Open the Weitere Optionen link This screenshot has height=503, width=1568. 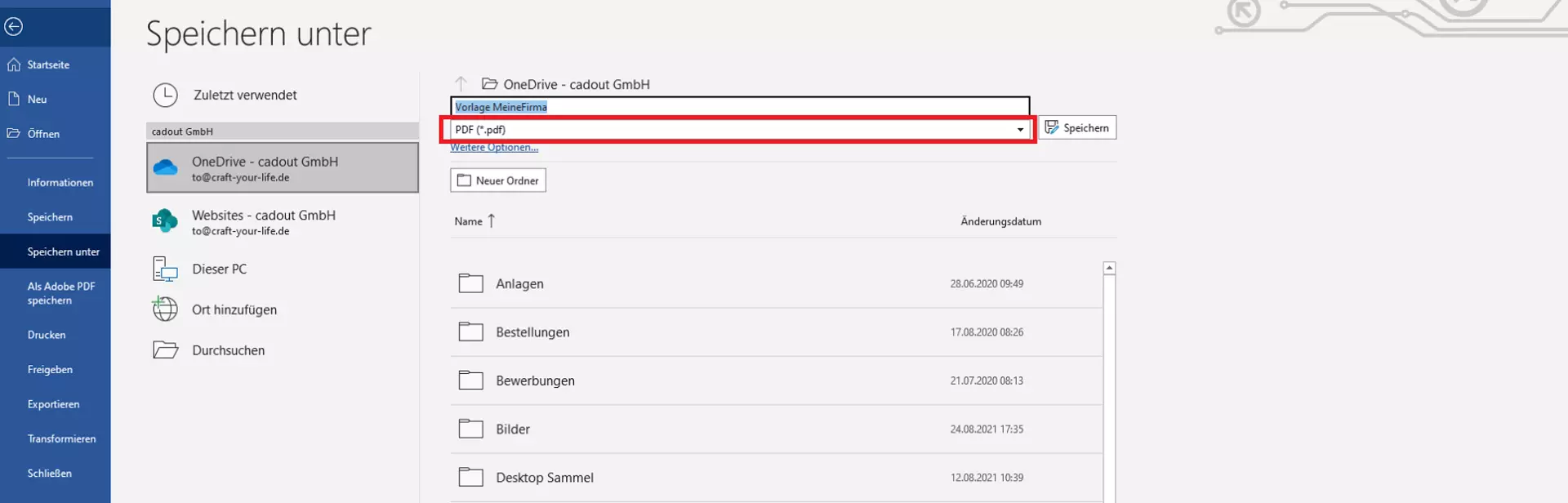494,148
